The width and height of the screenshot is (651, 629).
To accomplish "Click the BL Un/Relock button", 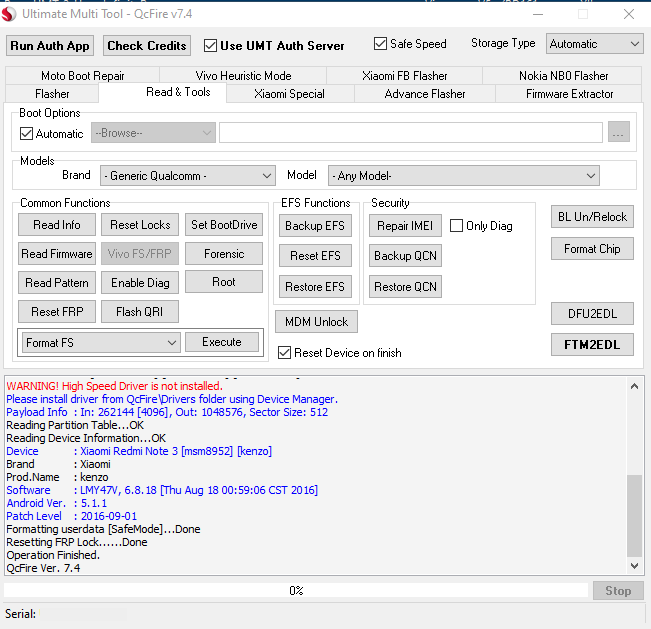I will point(592,217).
